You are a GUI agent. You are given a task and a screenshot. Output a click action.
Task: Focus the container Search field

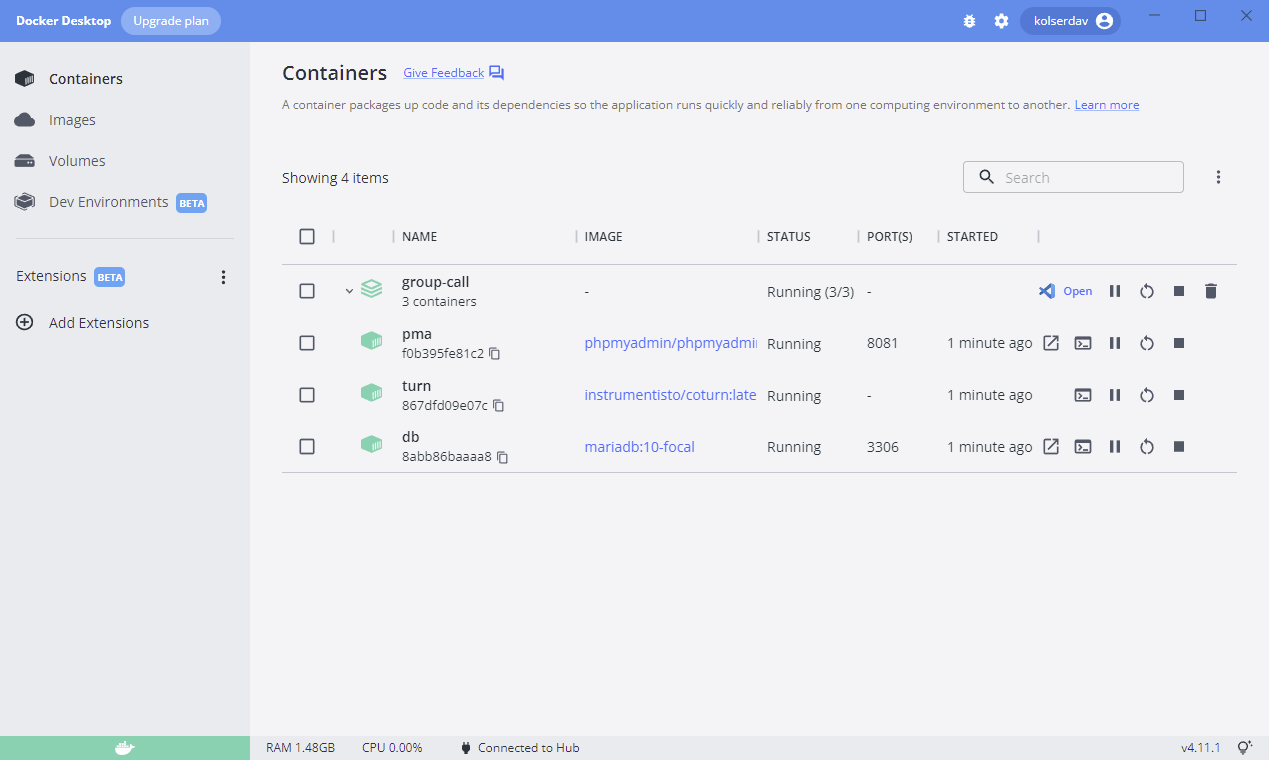pyautogui.click(x=1073, y=177)
